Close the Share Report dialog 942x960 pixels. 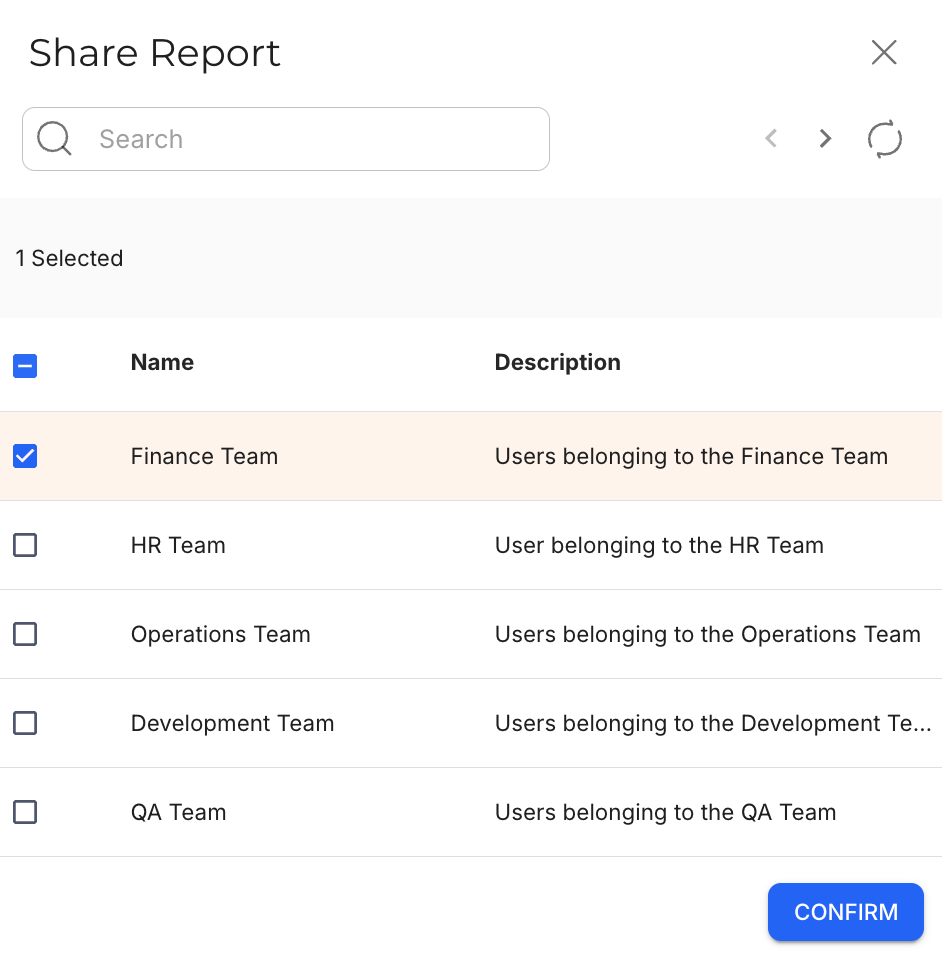pyautogui.click(x=884, y=53)
